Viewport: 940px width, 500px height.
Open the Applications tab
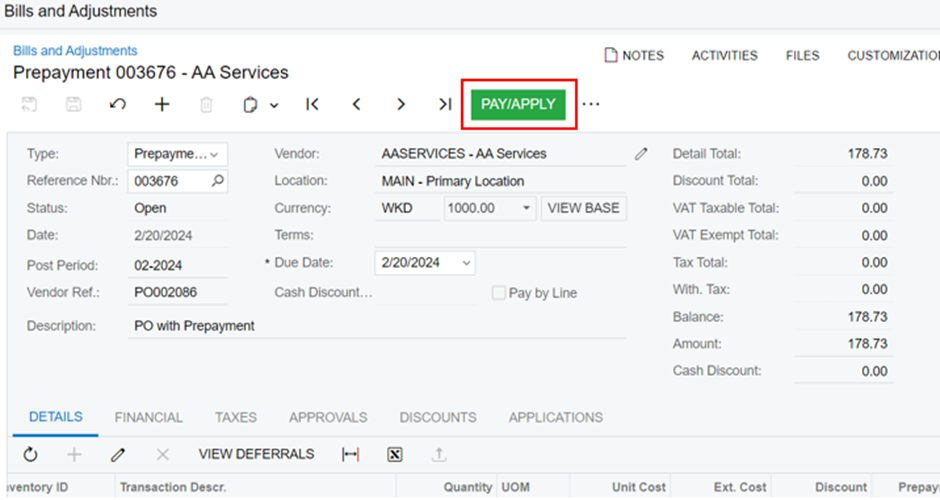click(x=556, y=417)
